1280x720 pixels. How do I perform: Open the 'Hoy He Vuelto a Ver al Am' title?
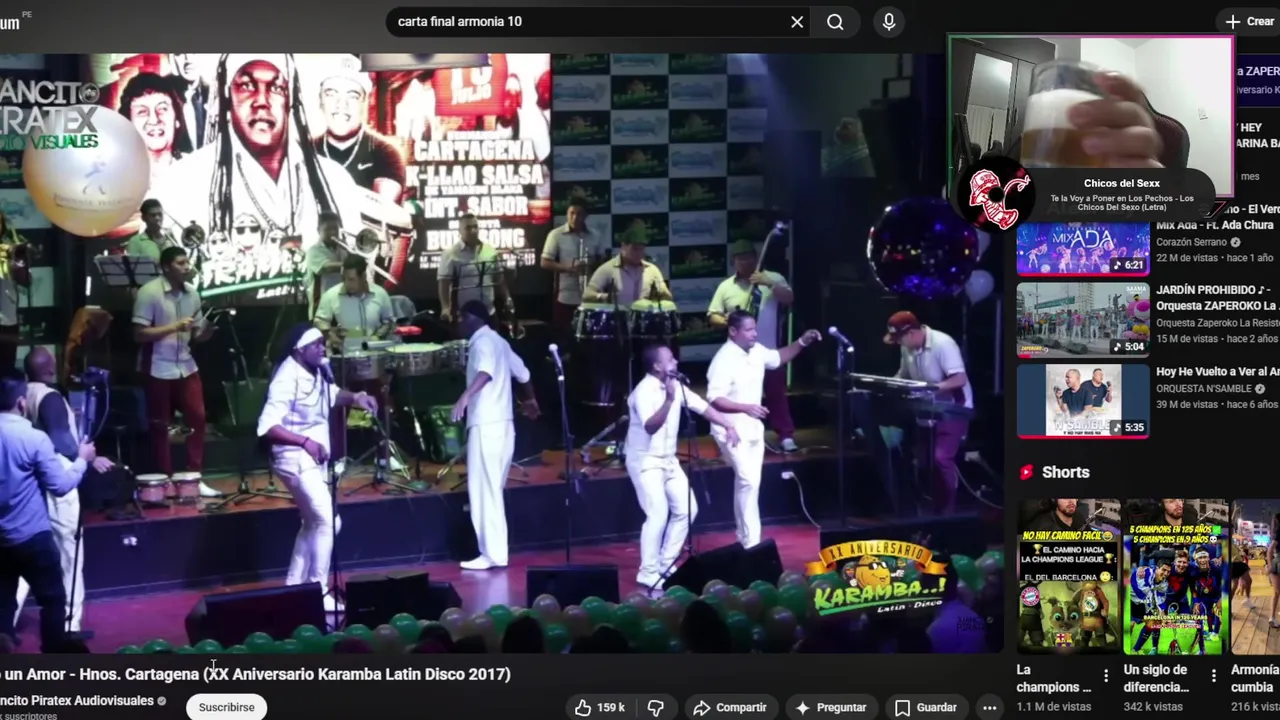point(1217,372)
